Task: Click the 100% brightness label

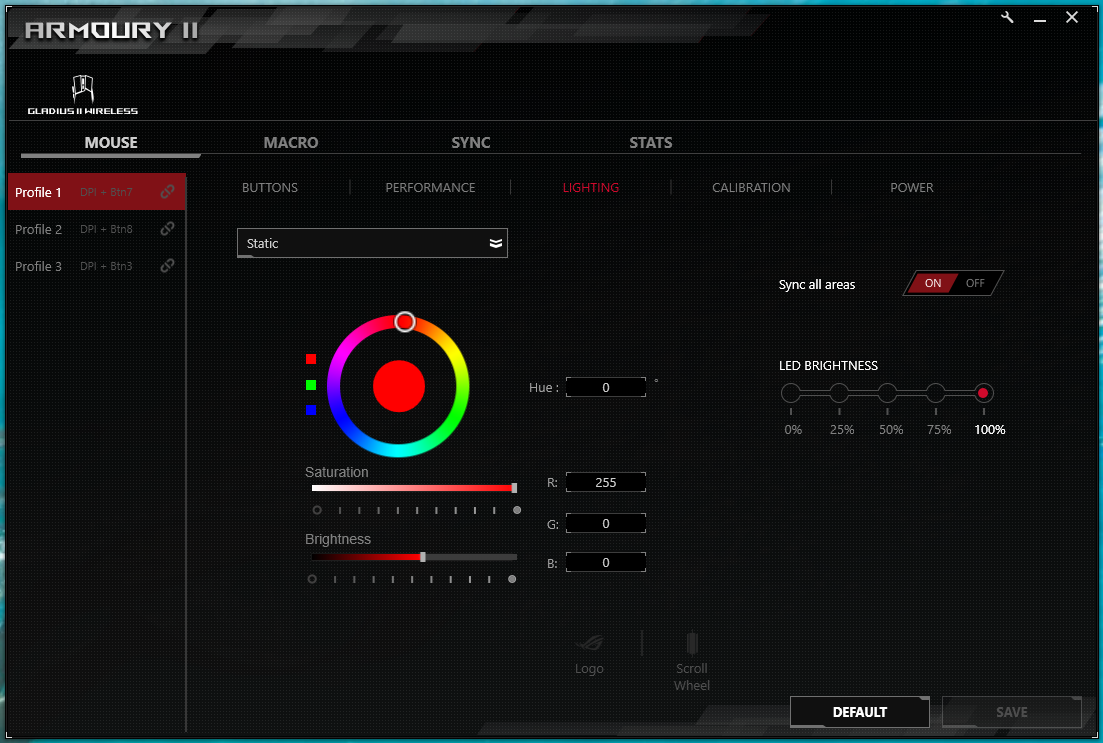Action: 990,429
